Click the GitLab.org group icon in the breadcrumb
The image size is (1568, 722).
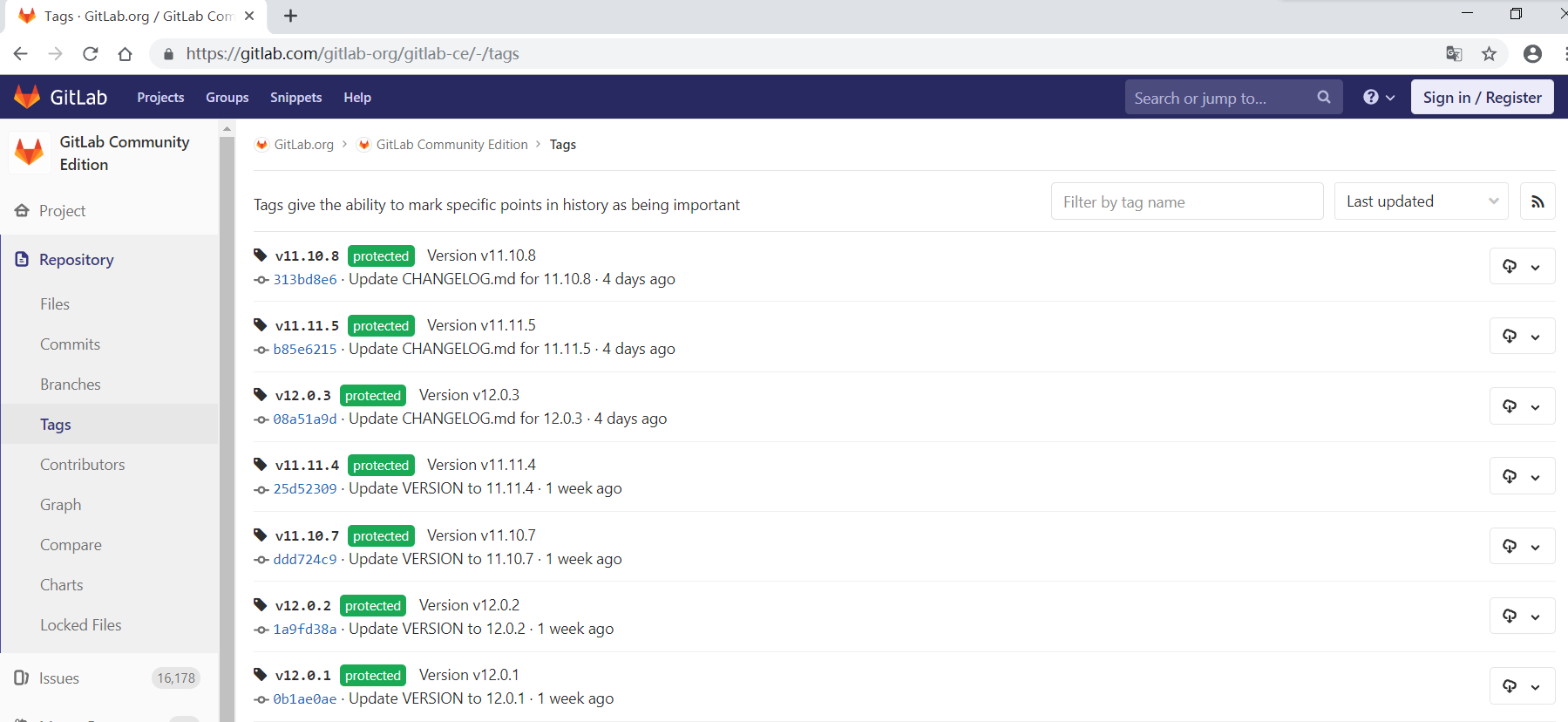[x=261, y=145]
